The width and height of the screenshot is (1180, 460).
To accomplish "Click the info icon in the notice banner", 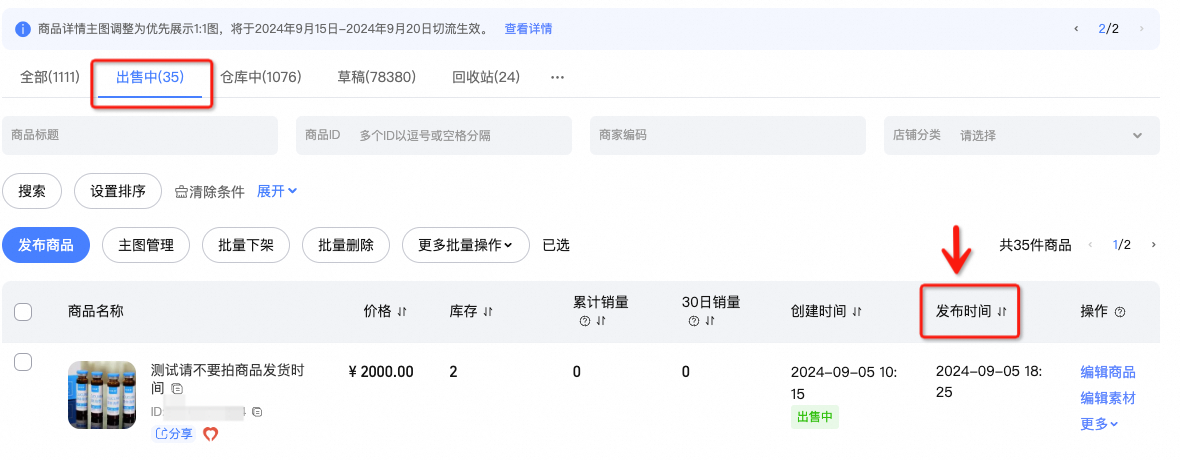I will 23,29.
